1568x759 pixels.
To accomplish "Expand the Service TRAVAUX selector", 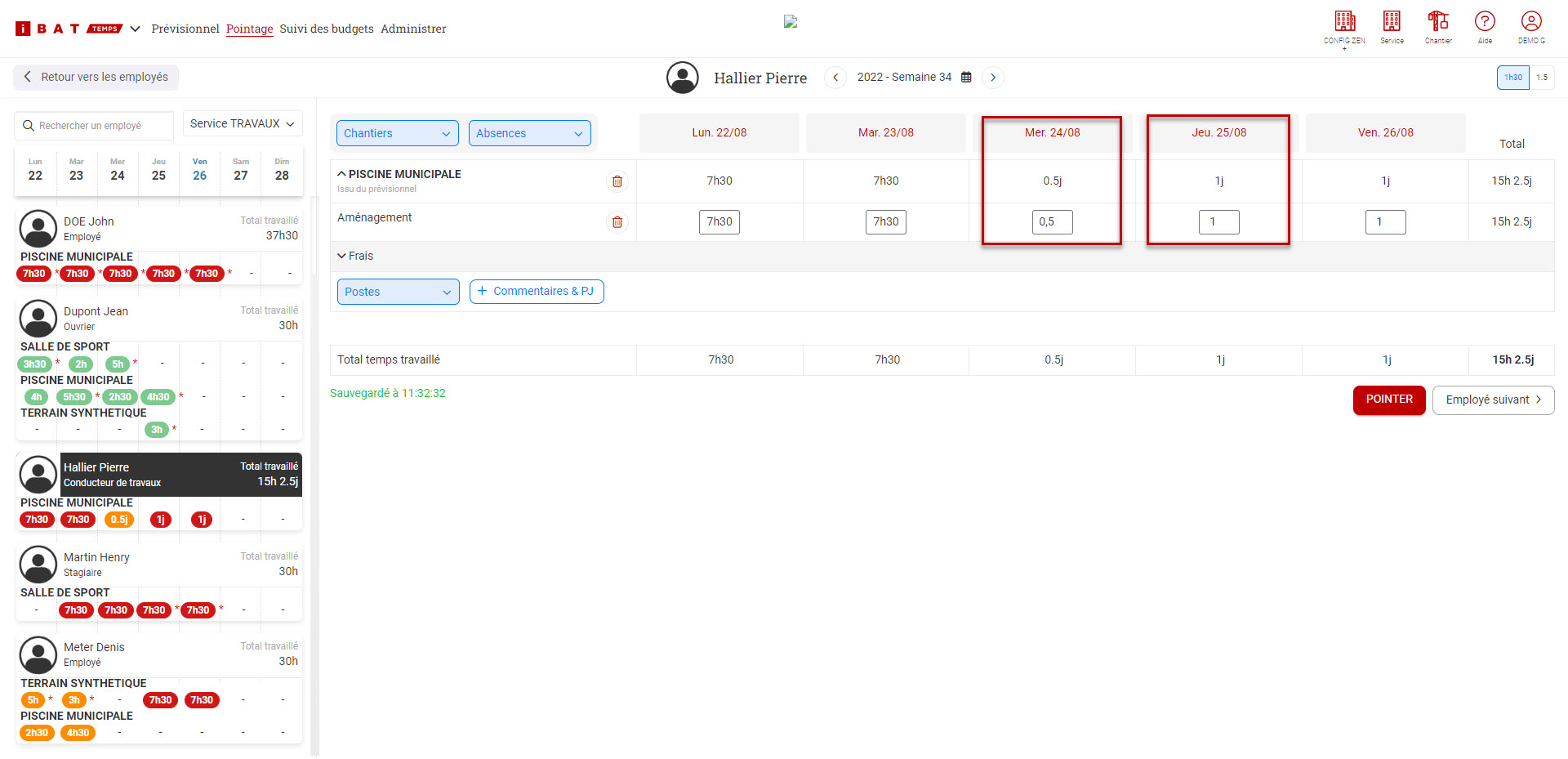I will (243, 124).
